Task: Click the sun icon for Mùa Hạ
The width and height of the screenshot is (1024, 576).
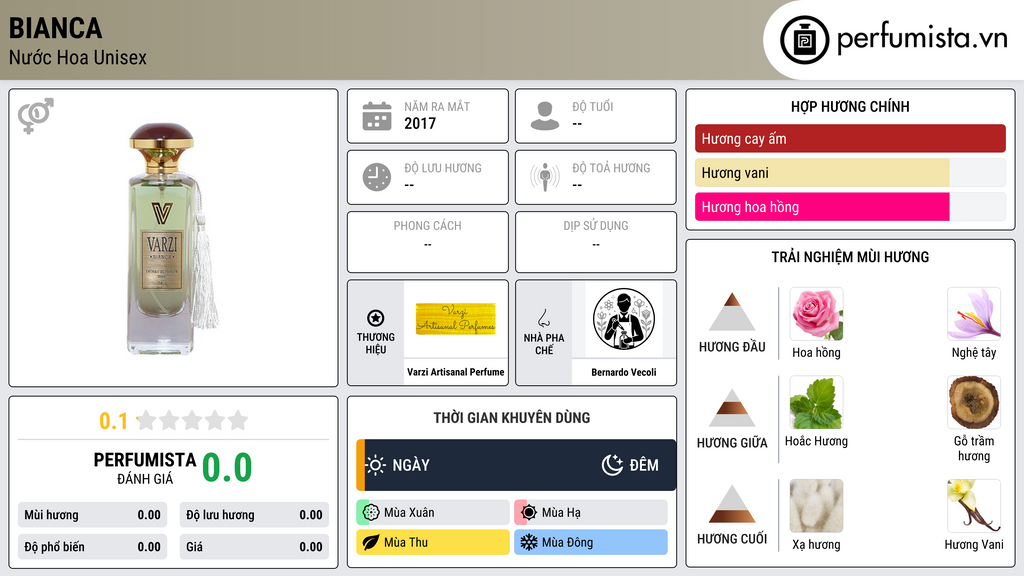Action: click(529, 513)
